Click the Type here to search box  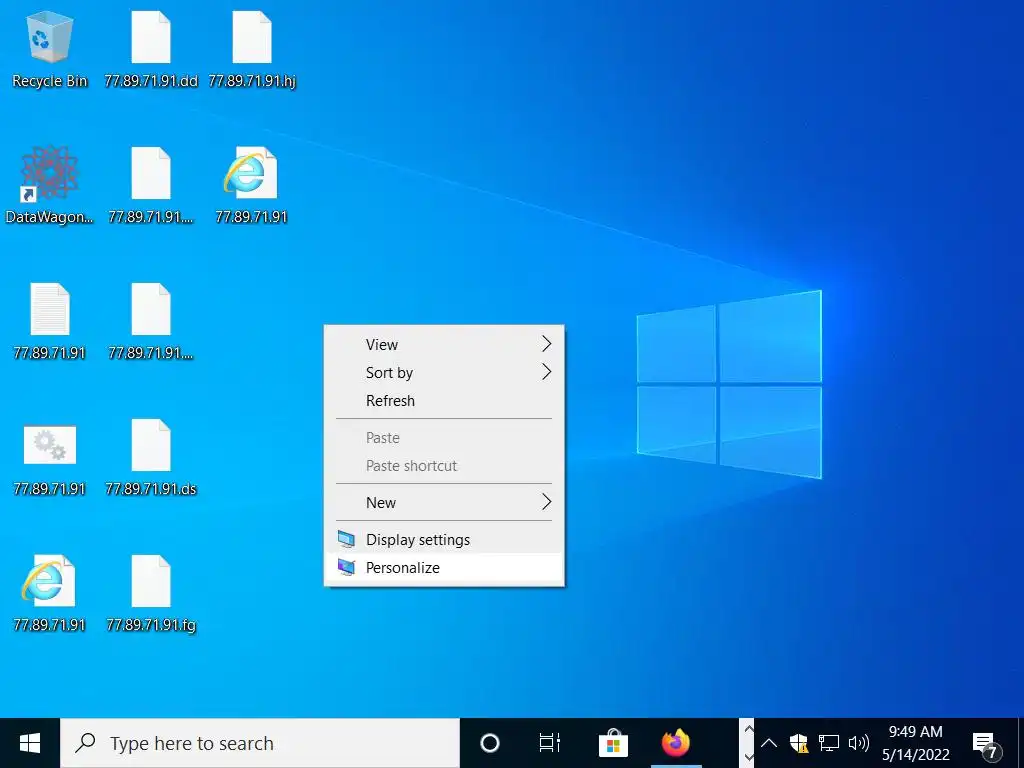pos(260,743)
